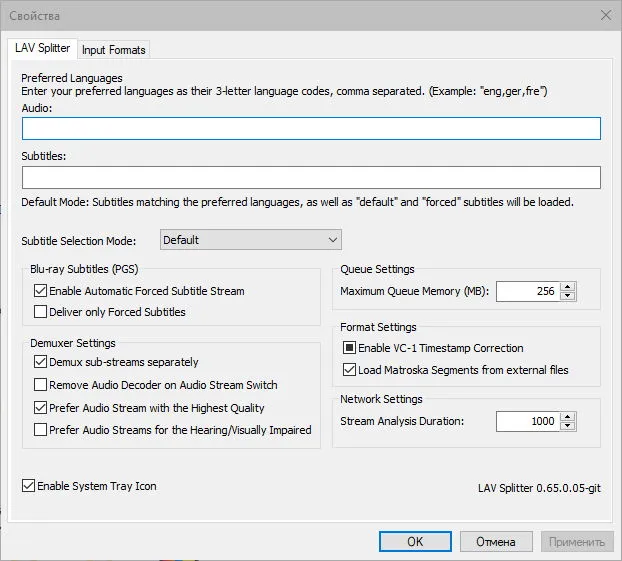Image resolution: width=622 pixels, height=561 pixels.
Task: Check Prefer Audio Streams for Hearing/Visually Impaired
Action: 40,430
